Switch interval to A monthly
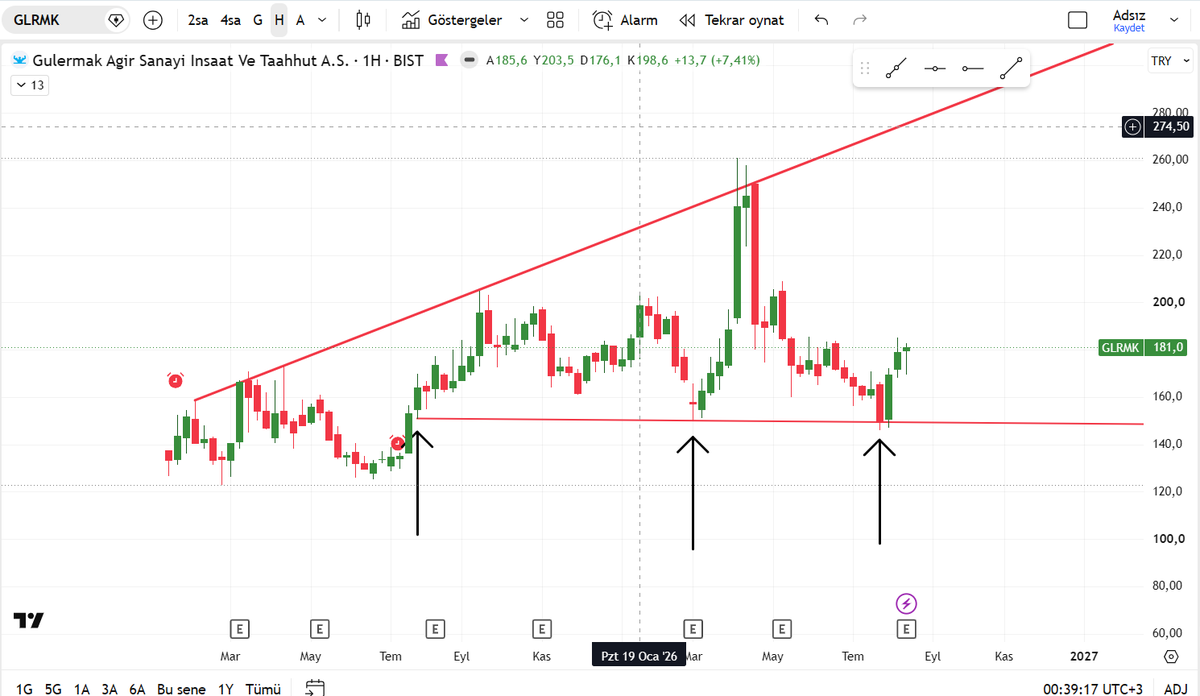The height and width of the screenshot is (696, 1200). pos(300,20)
